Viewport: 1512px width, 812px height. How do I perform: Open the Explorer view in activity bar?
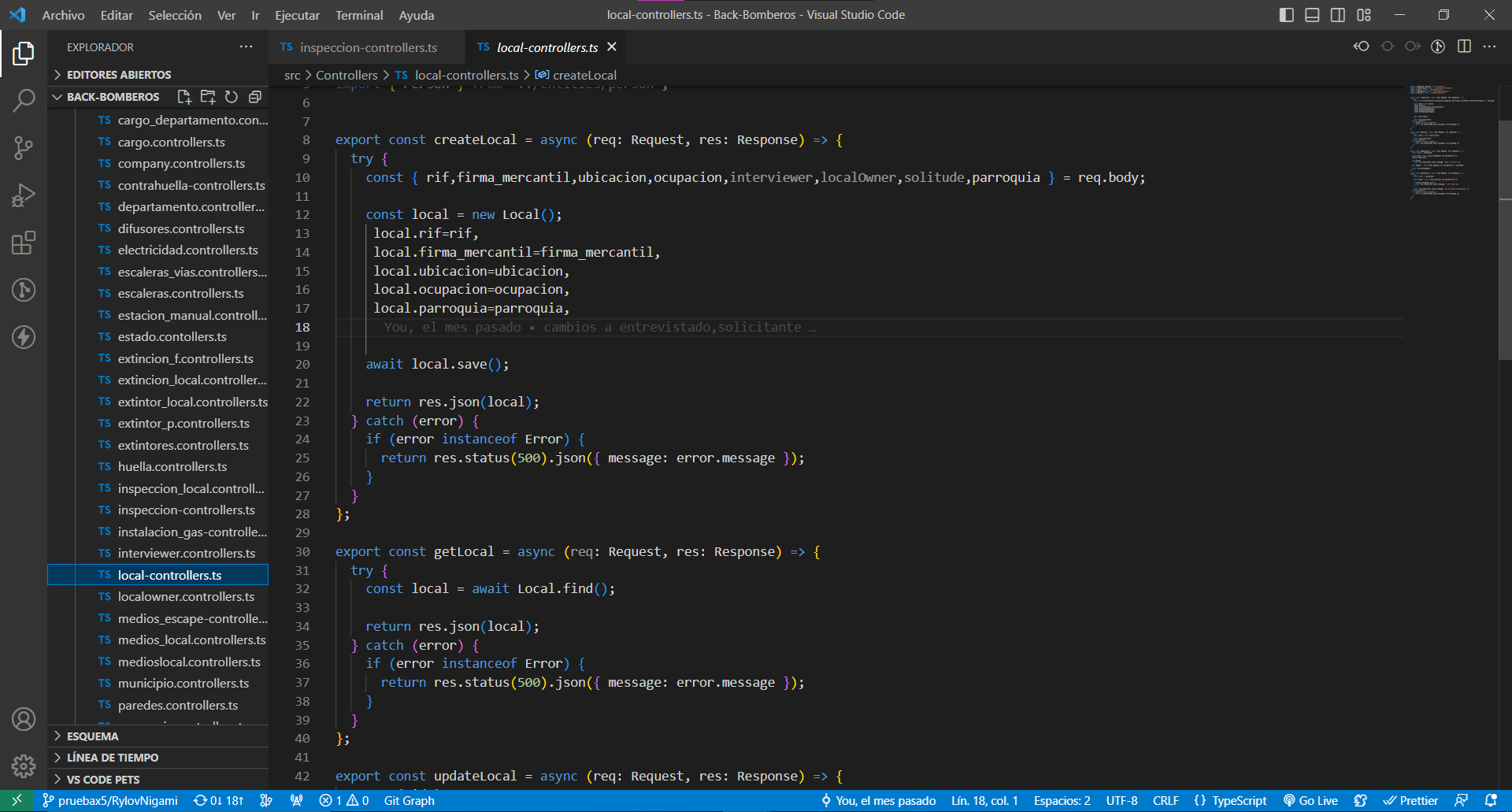click(24, 54)
